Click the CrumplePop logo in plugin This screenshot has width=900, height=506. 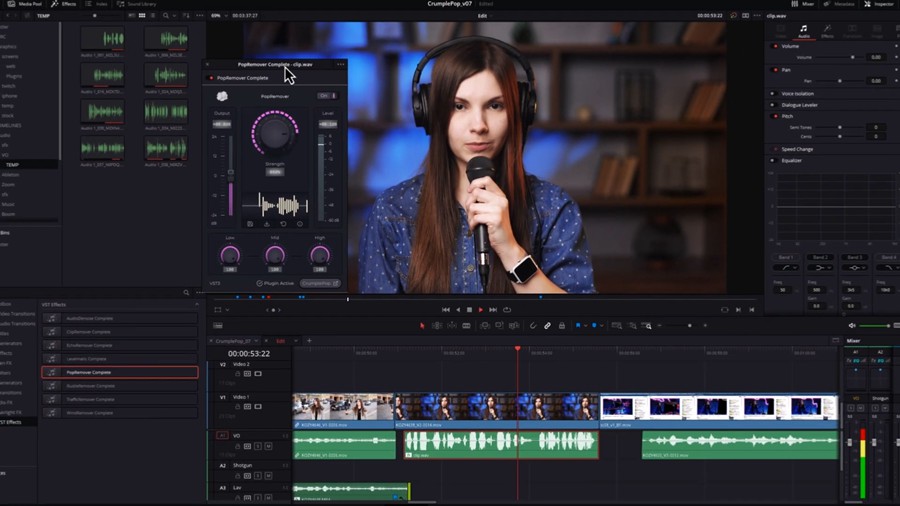222,96
